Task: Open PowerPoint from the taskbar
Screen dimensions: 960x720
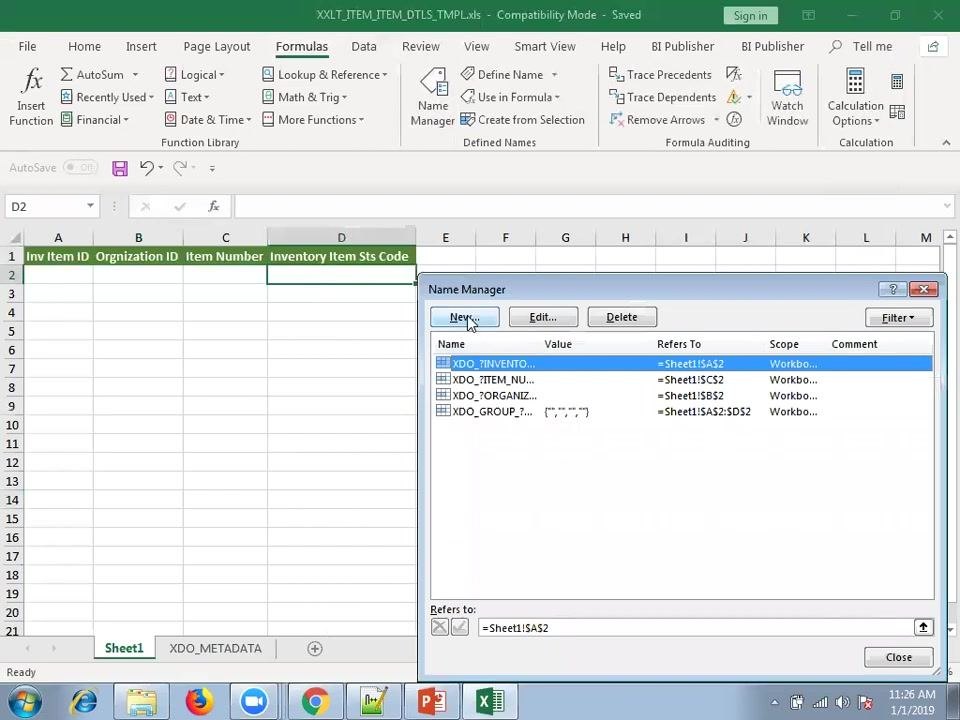Action: [432, 701]
